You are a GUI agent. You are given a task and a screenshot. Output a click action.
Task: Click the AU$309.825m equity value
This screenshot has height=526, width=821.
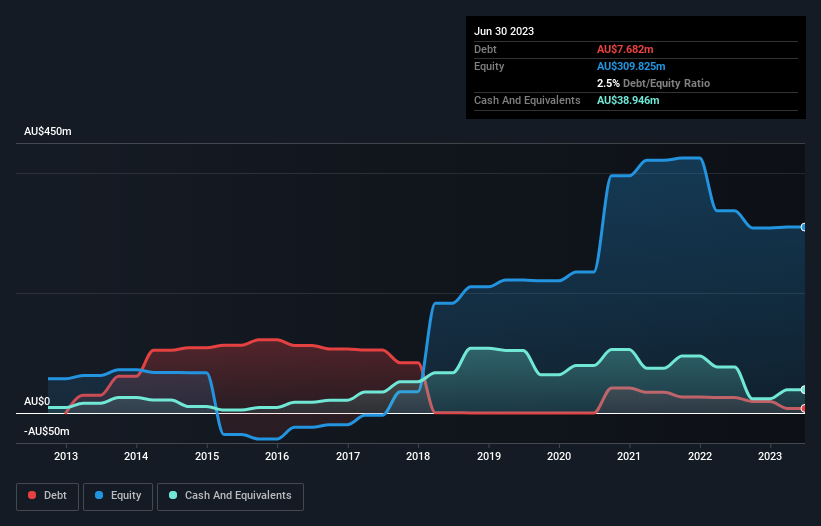click(631, 66)
